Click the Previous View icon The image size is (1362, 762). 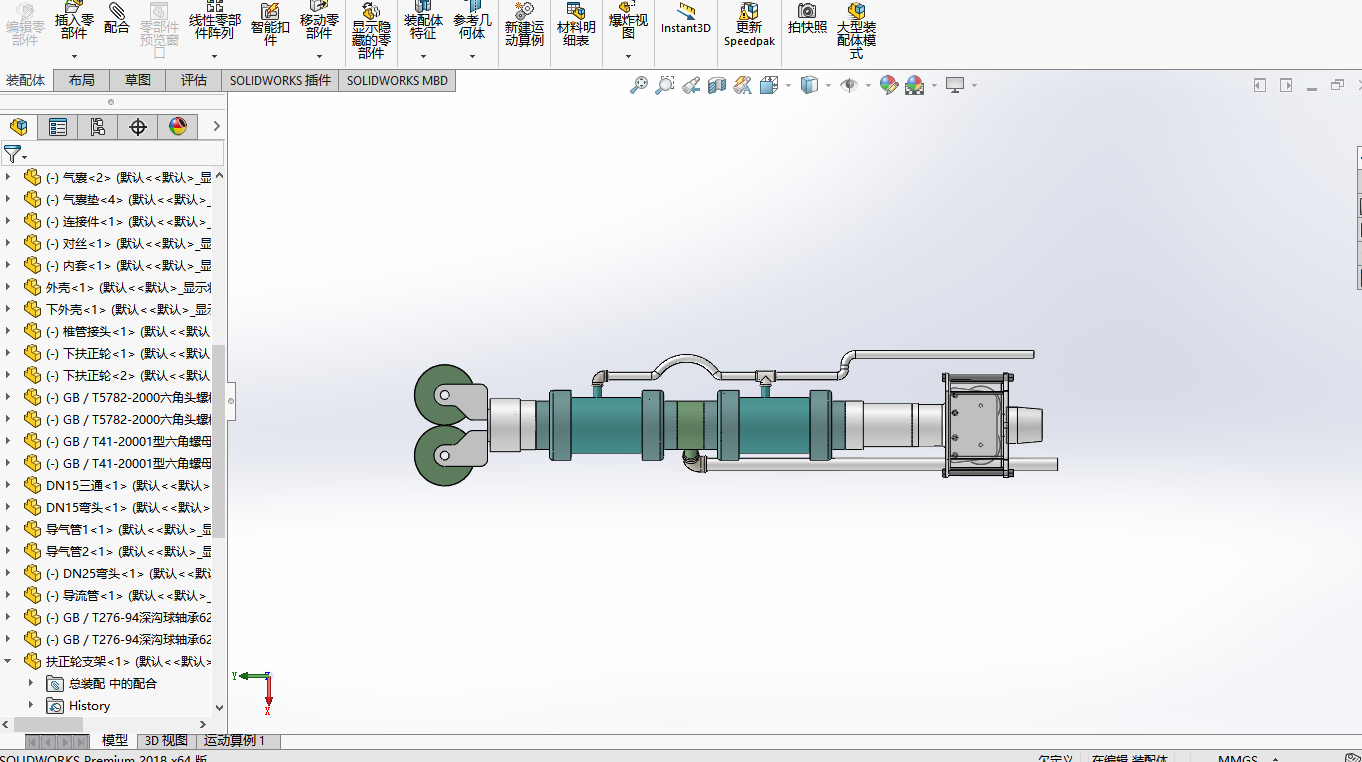(691, 86)
